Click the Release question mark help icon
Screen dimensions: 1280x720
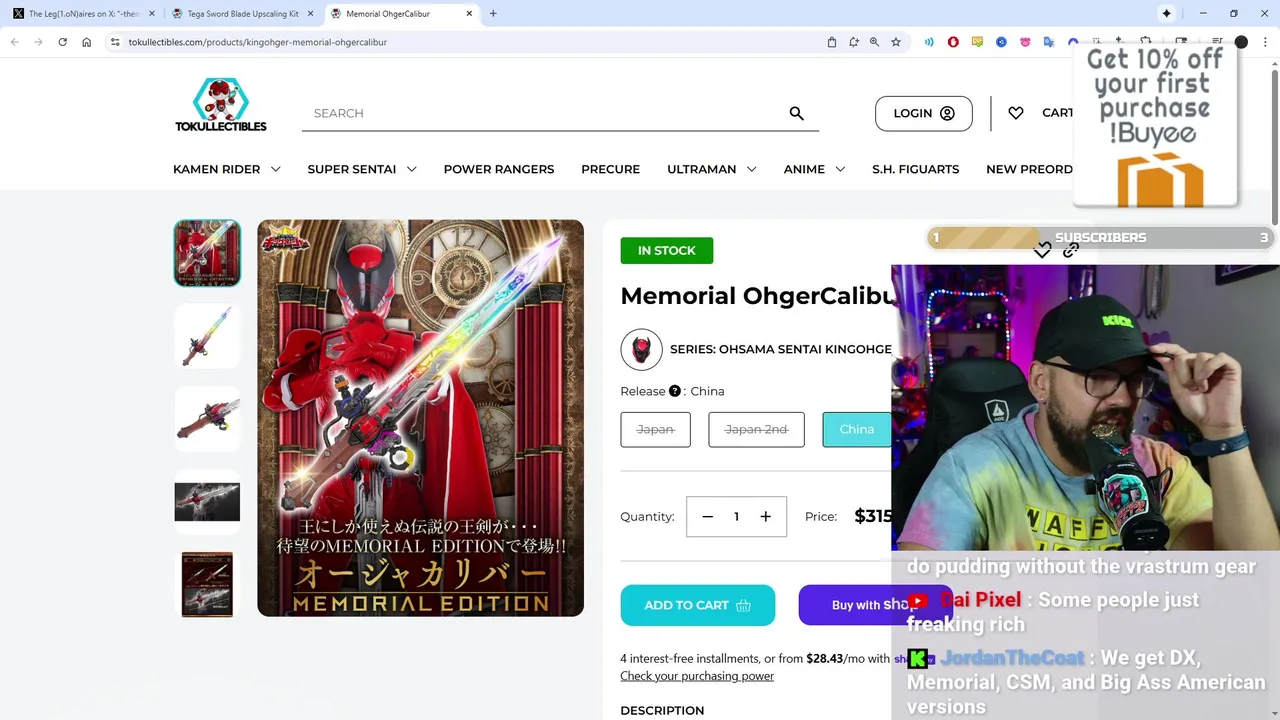pyautogui.click(x=675, y=391)
